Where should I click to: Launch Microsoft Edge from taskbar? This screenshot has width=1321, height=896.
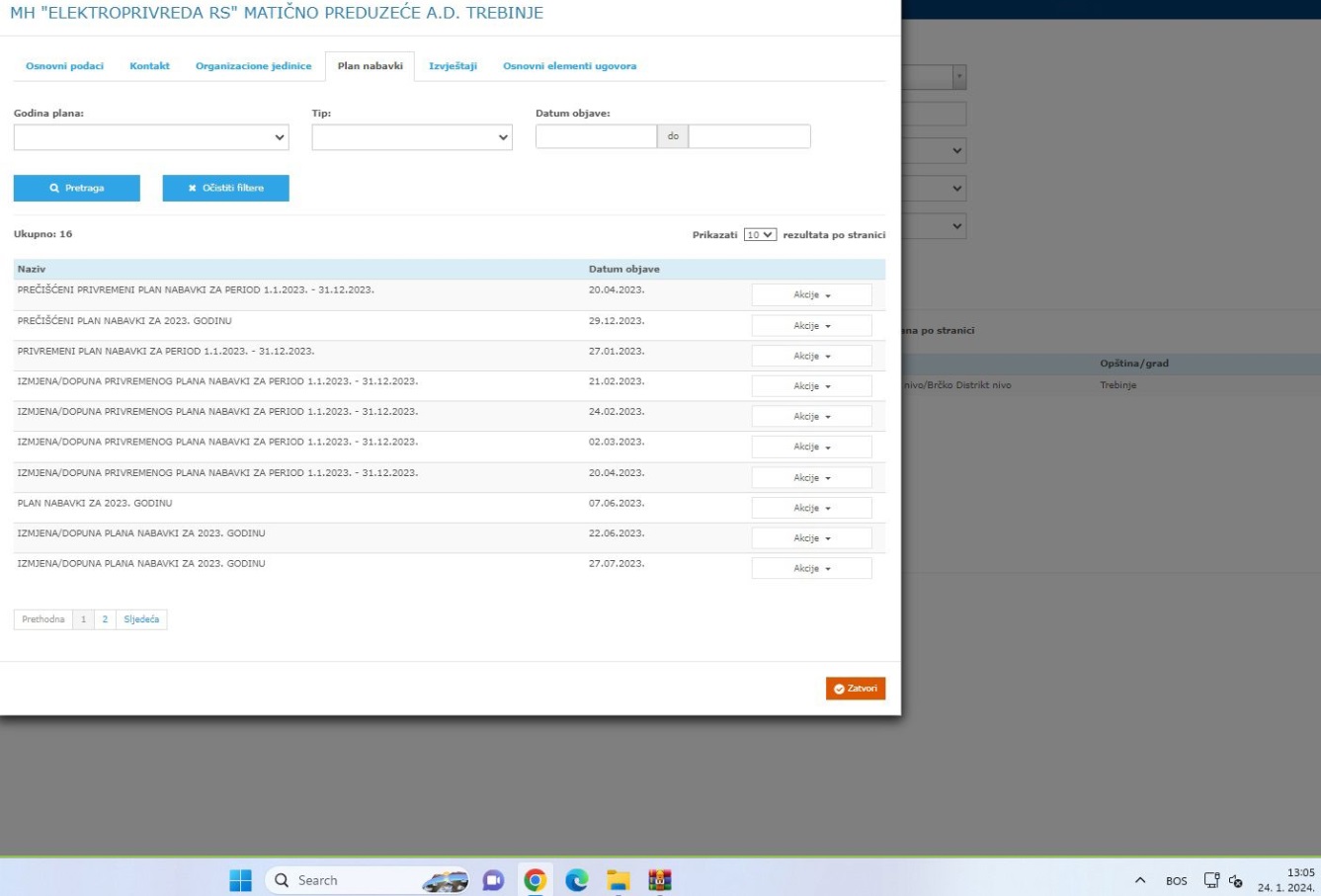pos(576,880)
